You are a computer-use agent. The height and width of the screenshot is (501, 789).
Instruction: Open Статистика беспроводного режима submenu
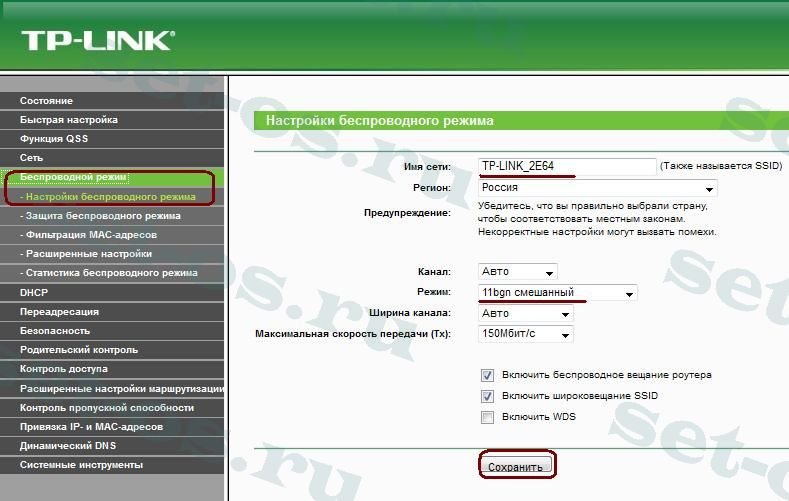[112, 273]
